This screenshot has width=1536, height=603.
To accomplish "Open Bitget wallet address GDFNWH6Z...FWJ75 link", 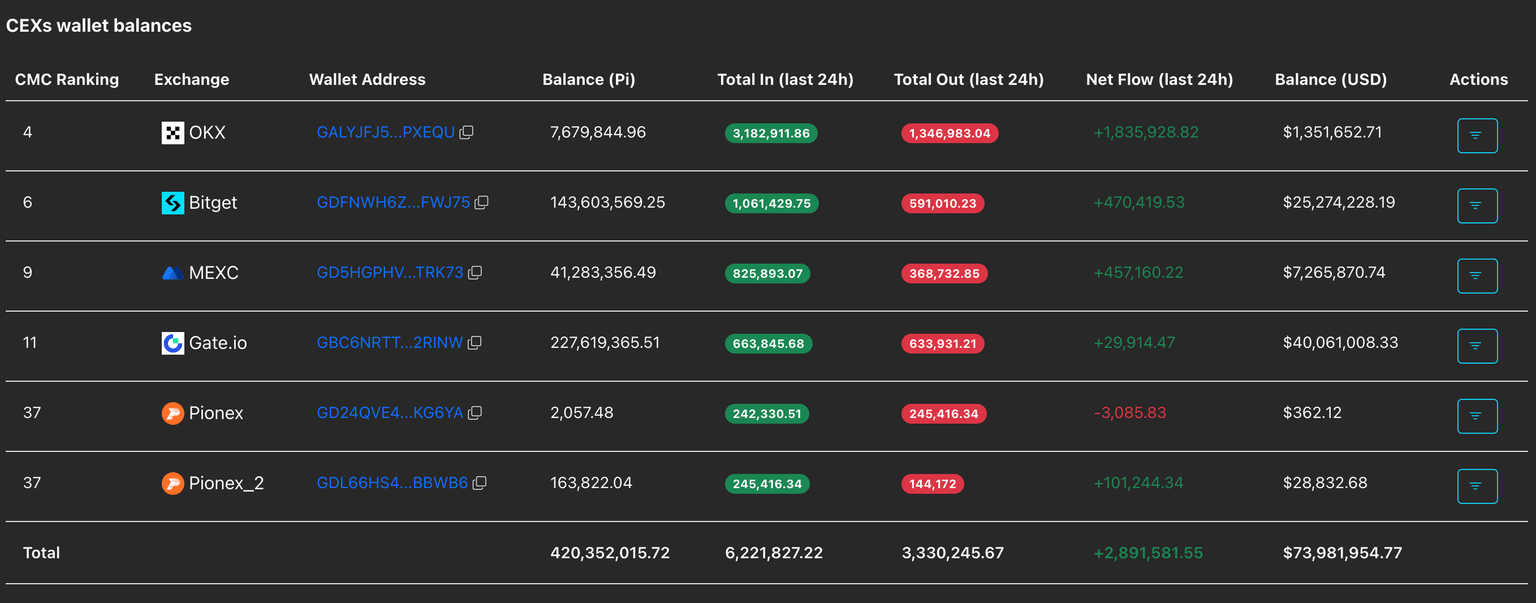I will [x=393, y=203].
